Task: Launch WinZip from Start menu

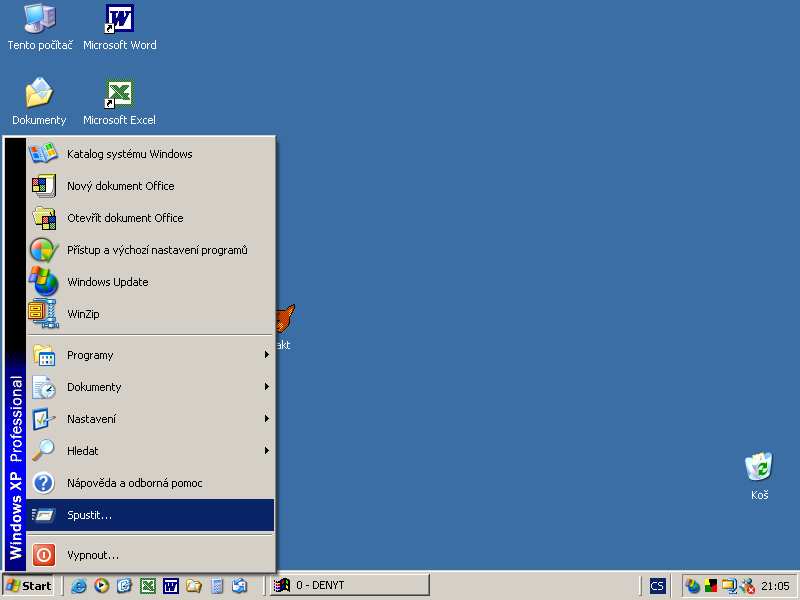Action: pyautogui.click(x=150, y=314)
